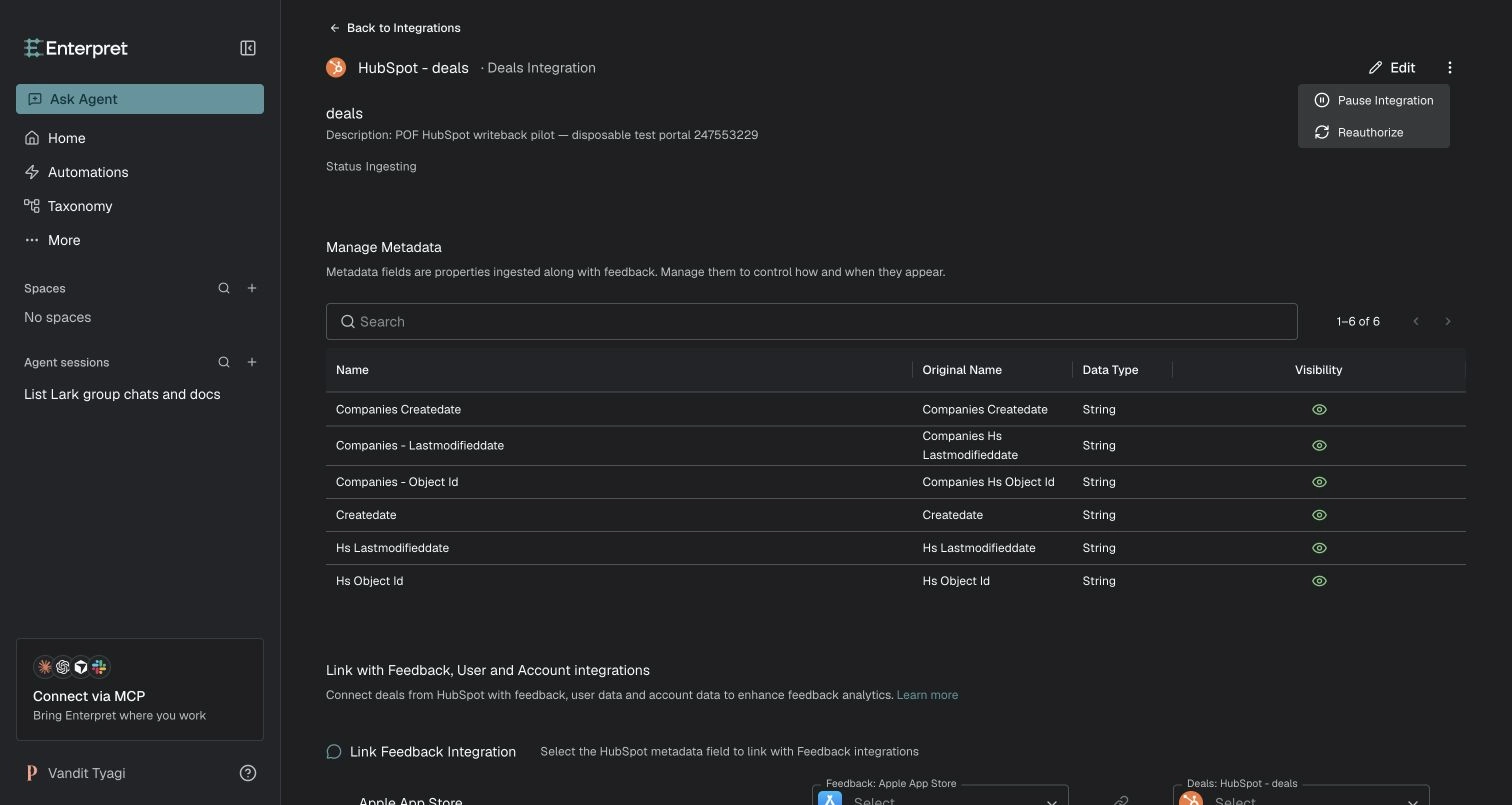Toggle visibility for Hs Object Id

click(x=1319, y=581)
